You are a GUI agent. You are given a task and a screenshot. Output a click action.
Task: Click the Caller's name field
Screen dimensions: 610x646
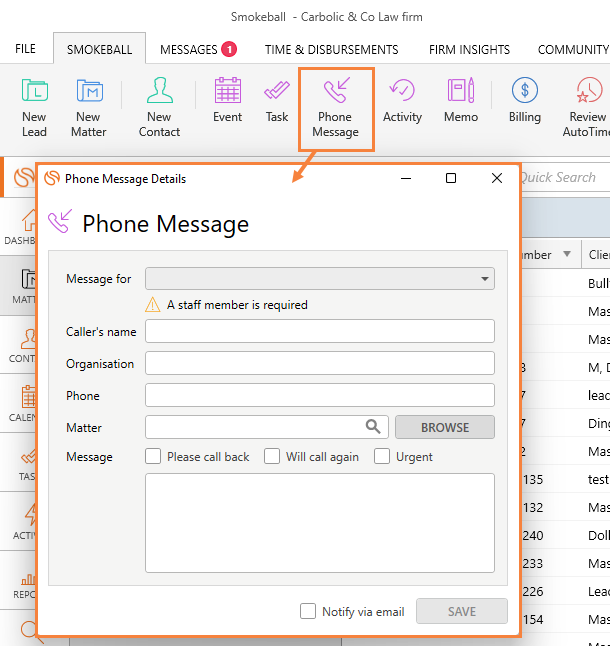(x=320, y=331)
